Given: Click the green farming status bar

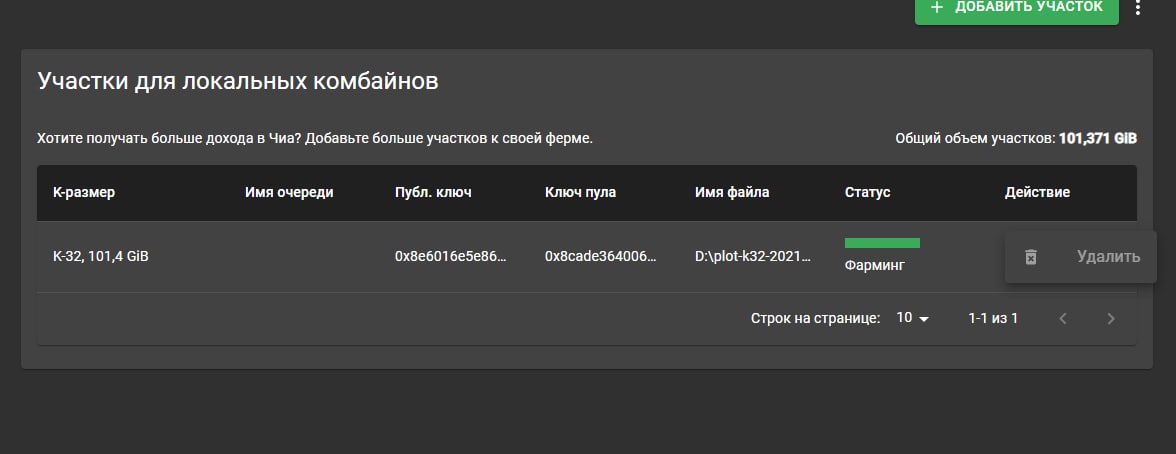Looking at the screenshot, I should tap(882, 243).
